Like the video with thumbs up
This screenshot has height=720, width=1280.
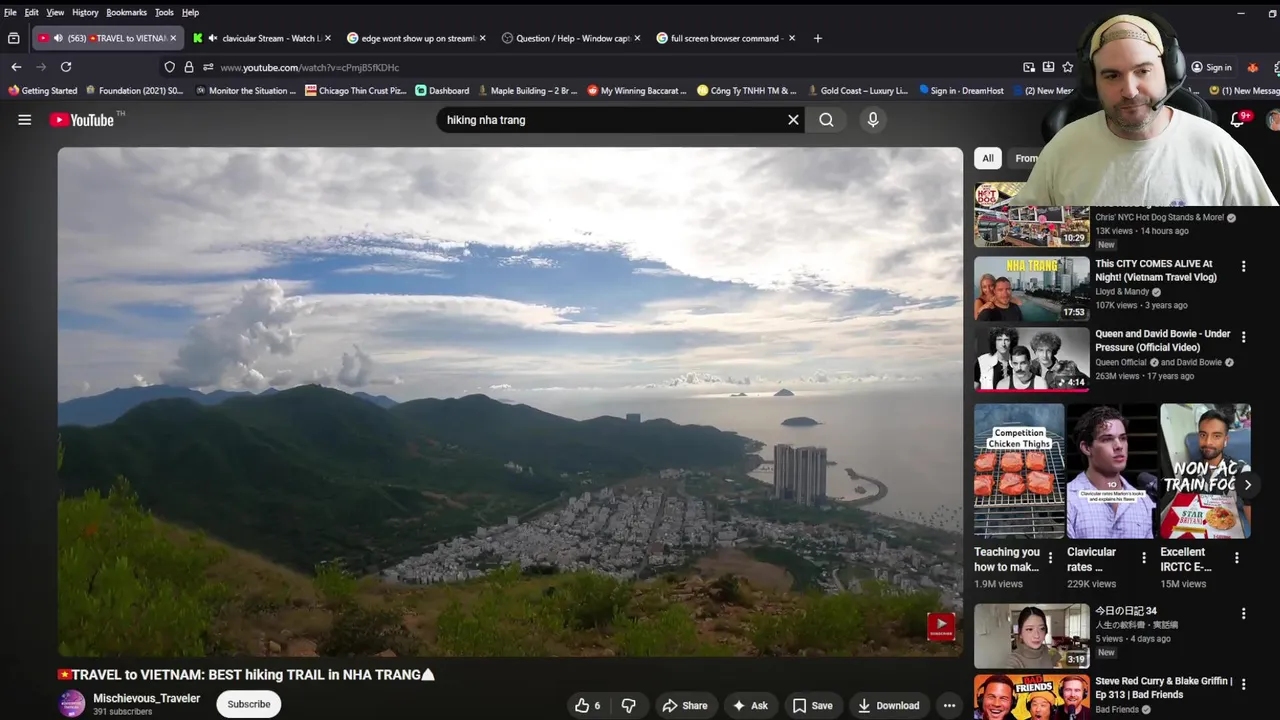click(588, 705)
